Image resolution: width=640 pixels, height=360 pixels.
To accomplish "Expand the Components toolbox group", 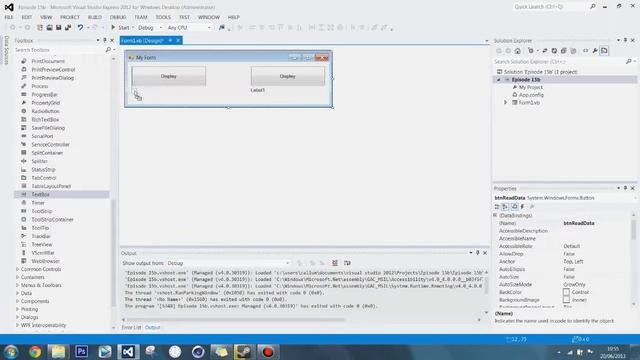I will pyautogui.click(x=18, y=301).
